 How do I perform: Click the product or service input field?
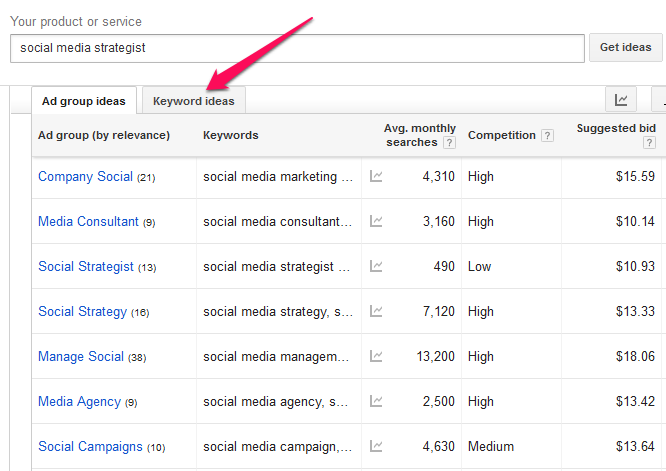pos(297,48)
